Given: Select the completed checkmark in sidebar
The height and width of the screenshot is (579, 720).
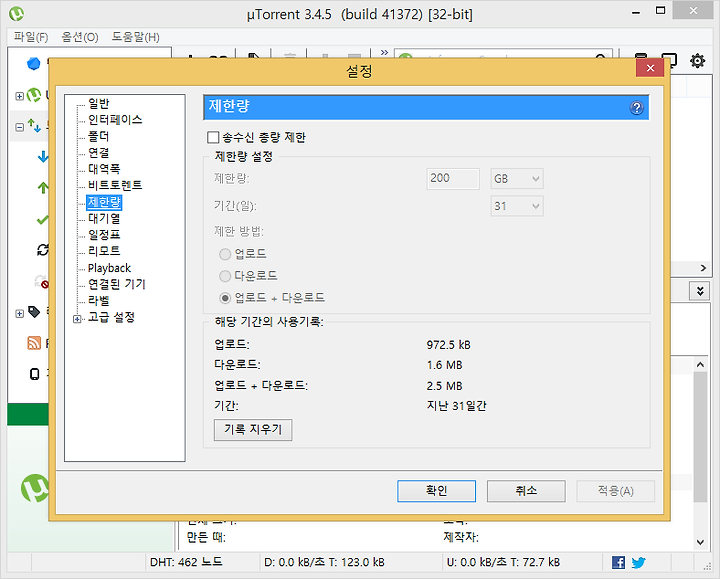Looking at the screenshot, I should point(42,220).
